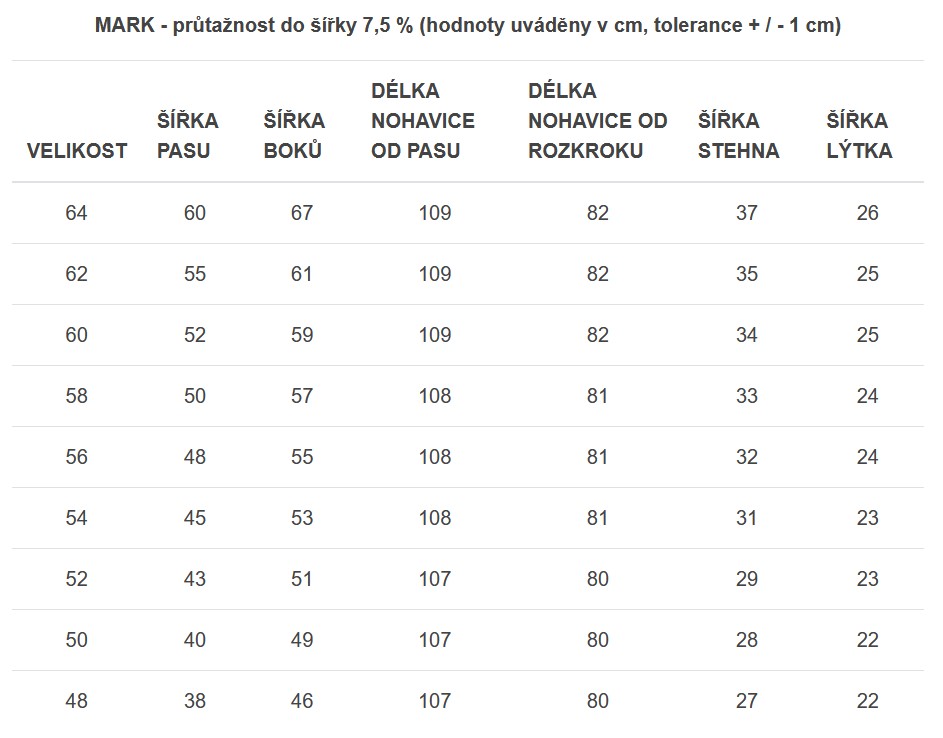This screenshot has height=738, width=943.
Task: Click hip width value 46
Action: coord(302,701)
